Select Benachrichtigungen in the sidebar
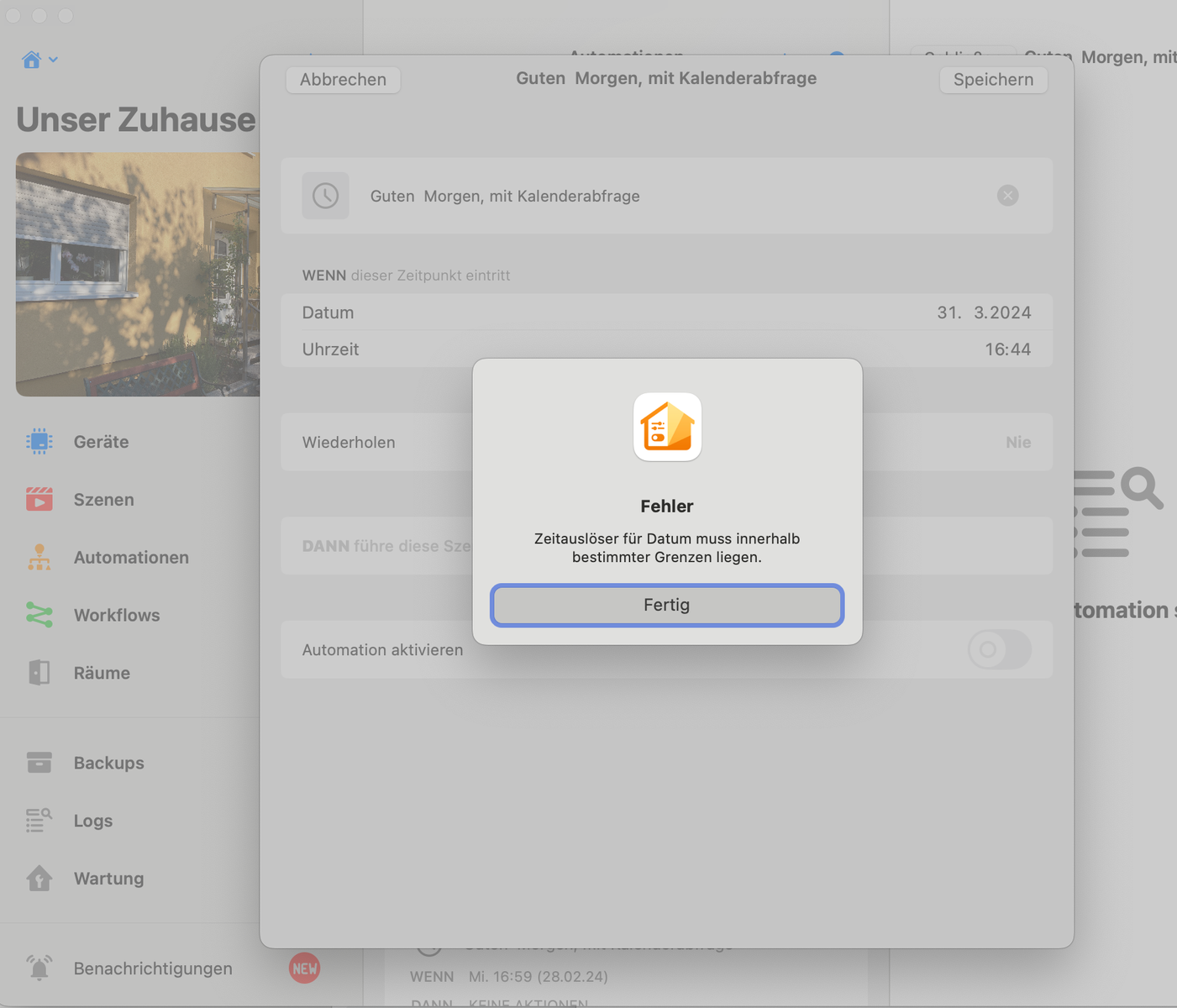Screen dimensions: 1177x1008 tap(153, 969)
